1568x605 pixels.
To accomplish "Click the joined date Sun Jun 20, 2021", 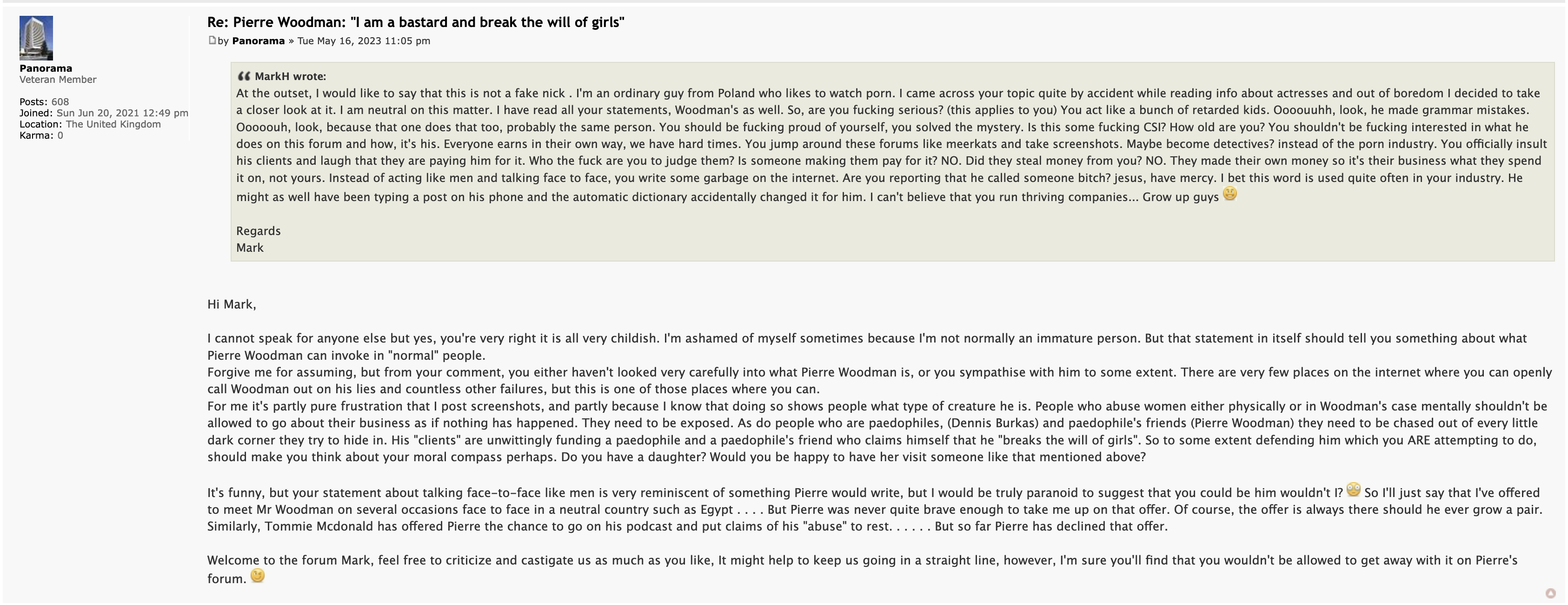I will (x=122, y=113).
